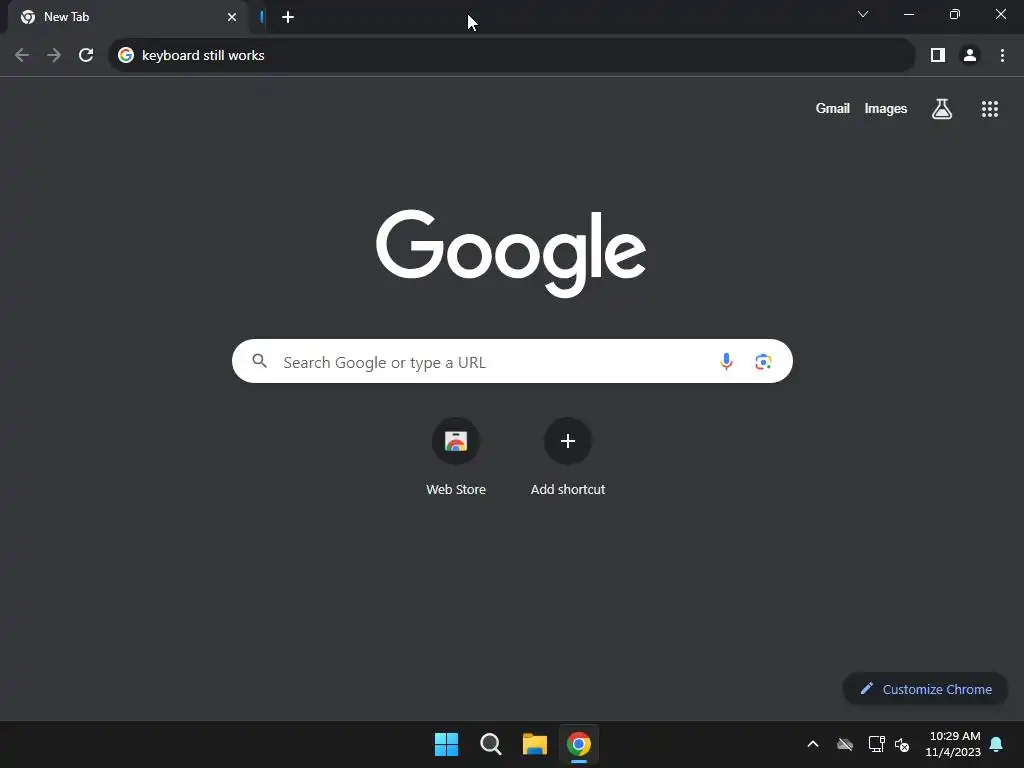Open the Chrome profile avatar menu

click(x=970, y=56)
